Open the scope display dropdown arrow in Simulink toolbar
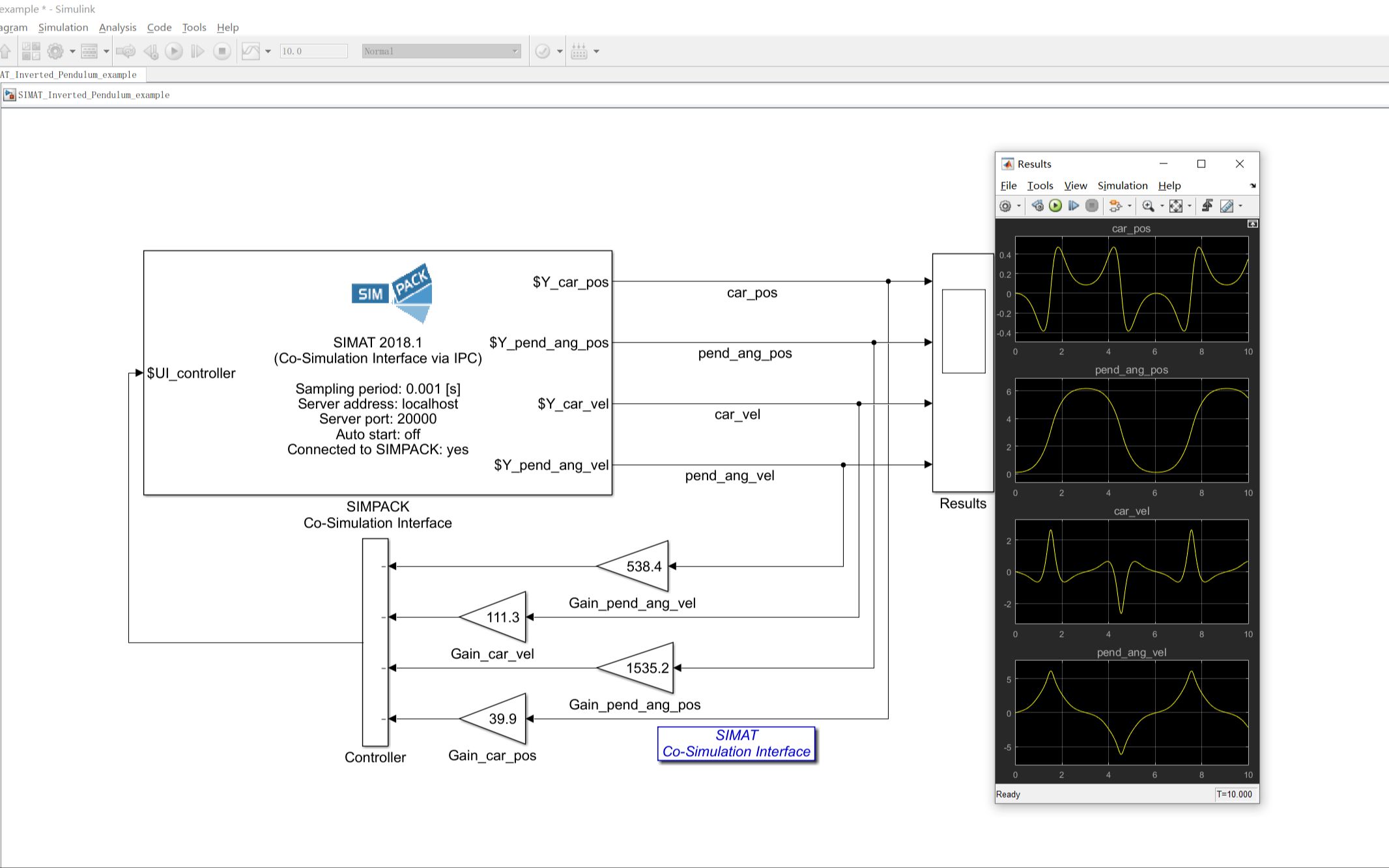This screenshot has width=1389, height=868. 266,51
